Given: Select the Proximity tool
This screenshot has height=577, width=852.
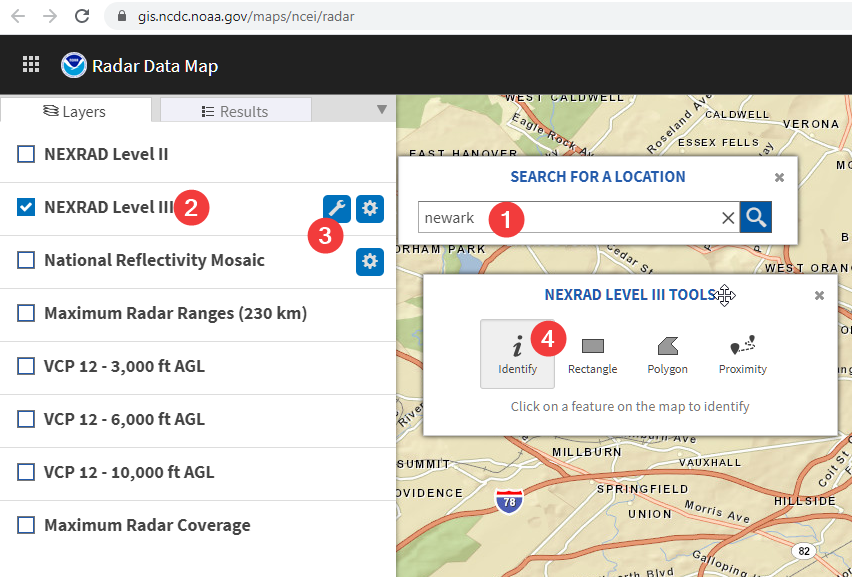Looking at the screenshot, I should 742,354.
